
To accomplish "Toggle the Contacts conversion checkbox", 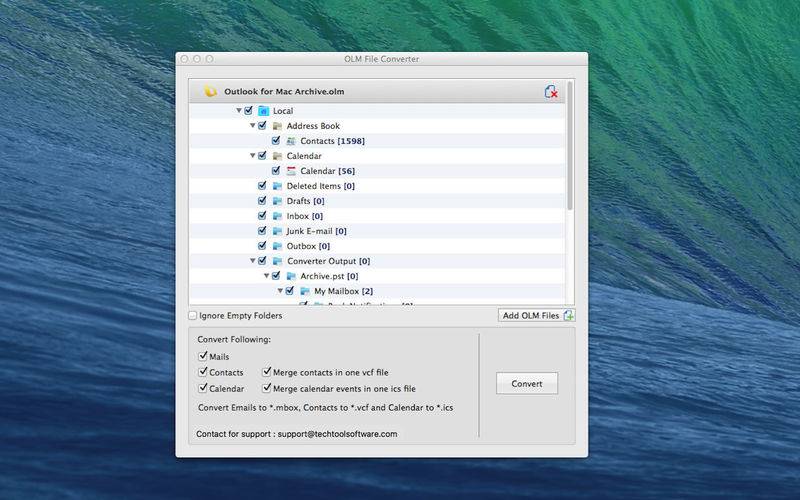I will [x=203, y=372].
